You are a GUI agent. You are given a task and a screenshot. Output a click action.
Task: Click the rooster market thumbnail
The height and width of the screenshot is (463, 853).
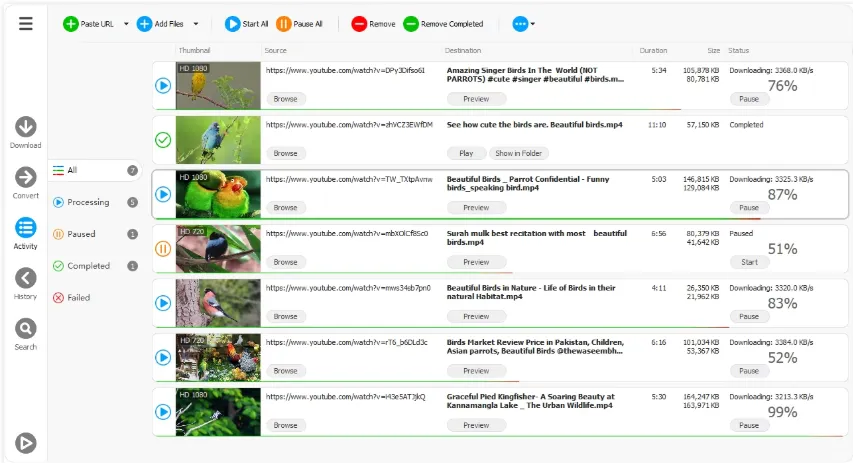tap(218, 357)
